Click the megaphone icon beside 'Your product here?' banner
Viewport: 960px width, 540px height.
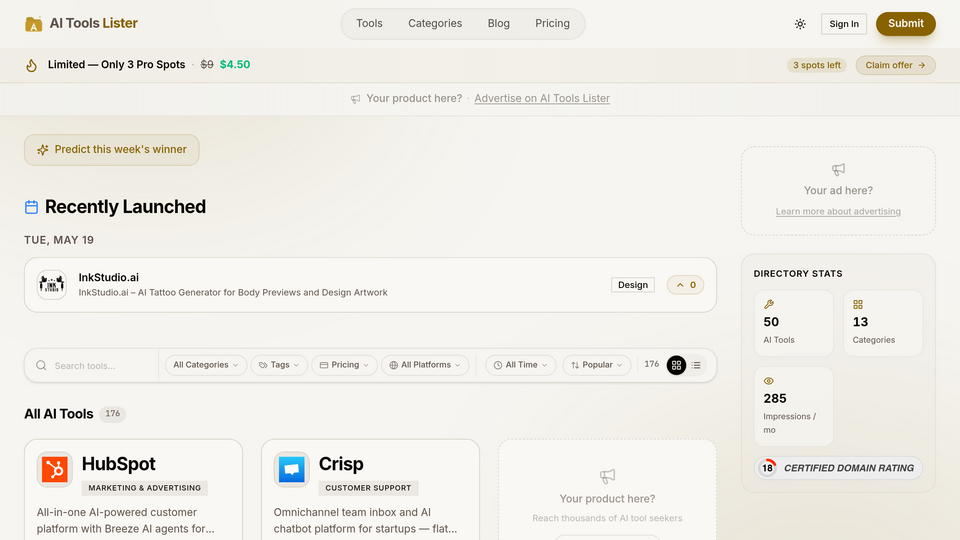tap(355, 99)
